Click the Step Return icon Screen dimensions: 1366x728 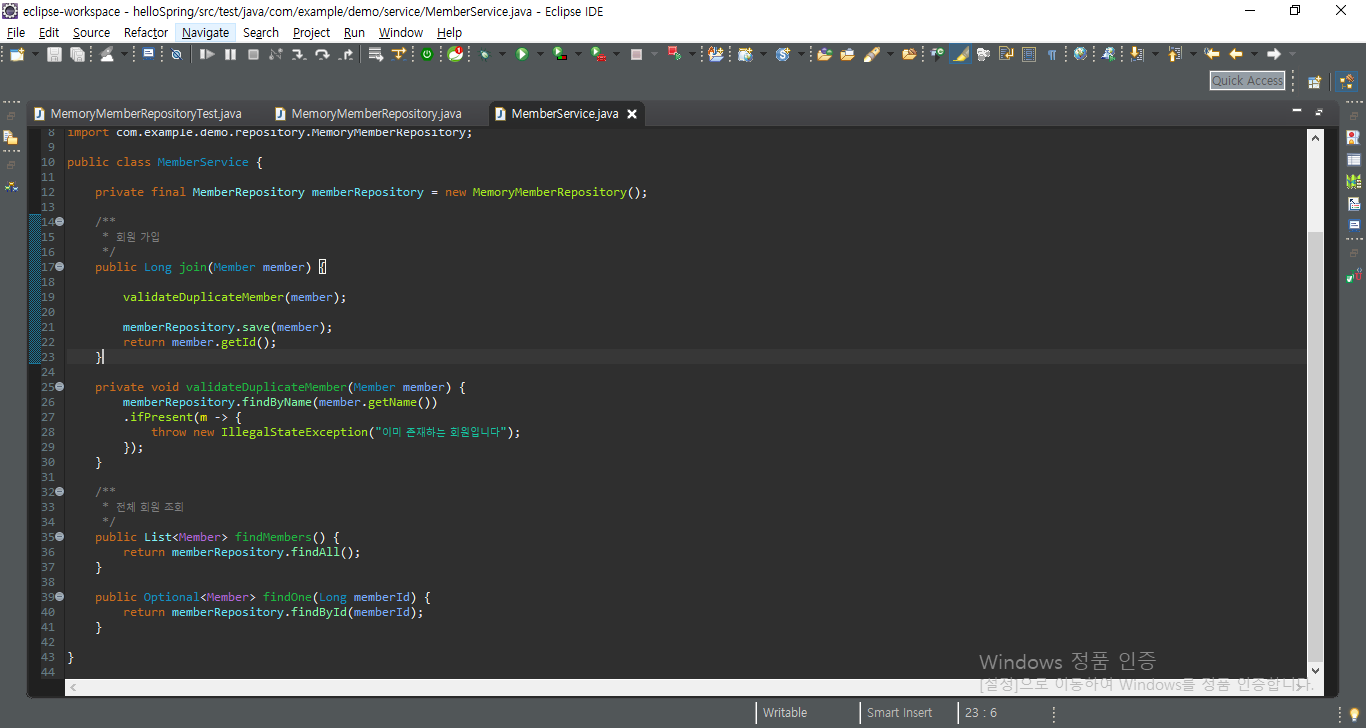(346, 54)
